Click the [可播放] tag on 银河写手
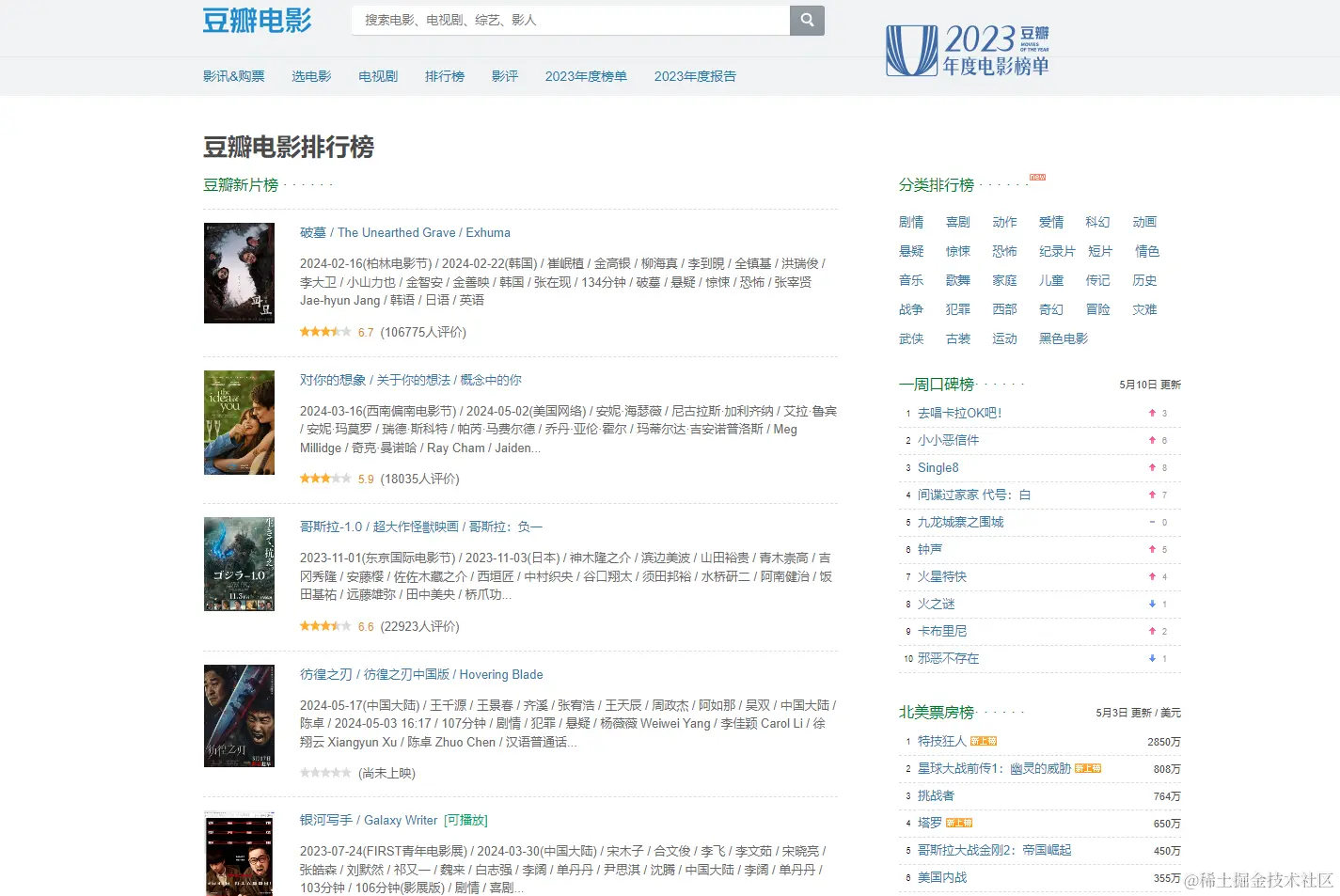This screenshot has width=1340, height=896. pos(465,820)
